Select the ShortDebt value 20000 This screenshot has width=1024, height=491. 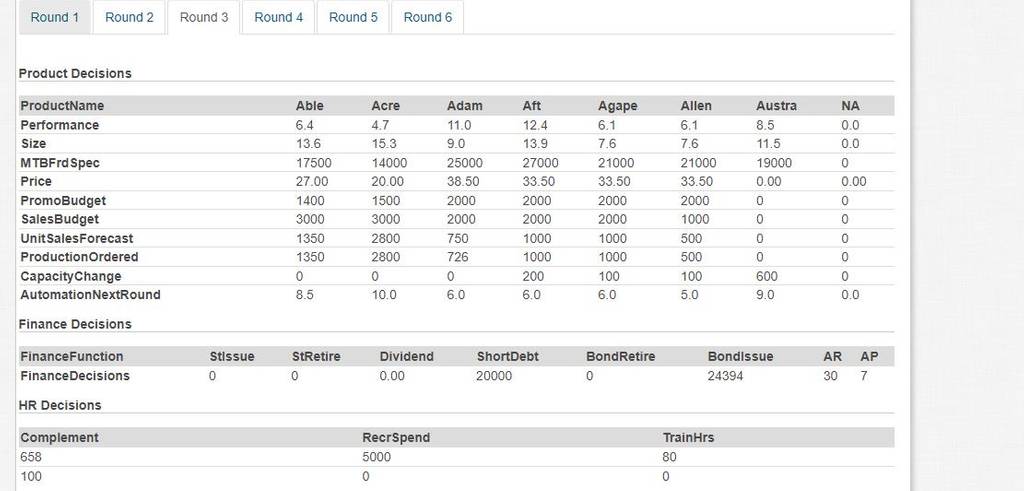click(x=494, y=376)
